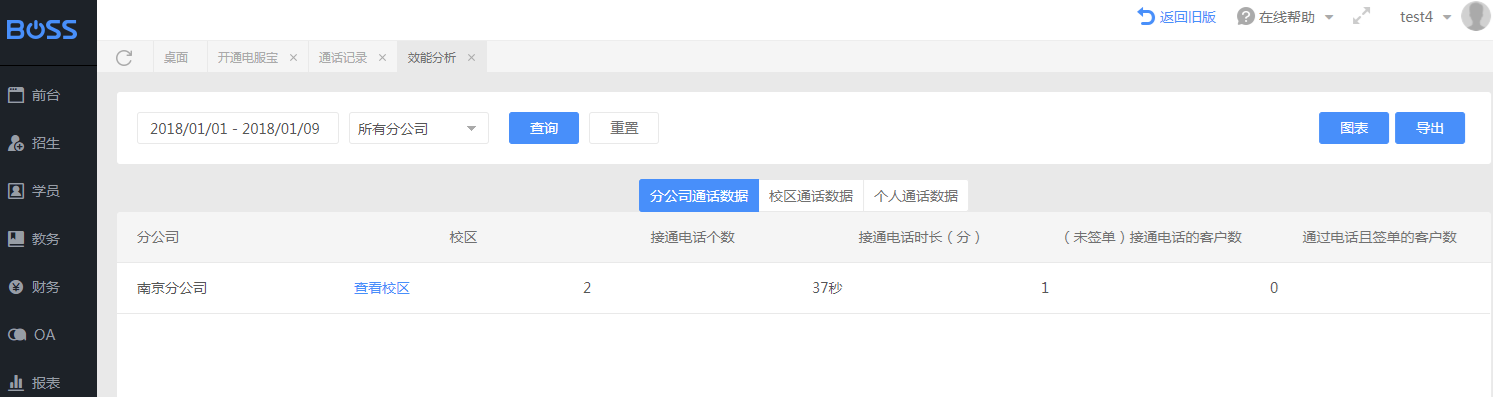Toggle fullscreen with the expand arrows icon
Screen dimensions: 1493x397
[x=1361, y=17]
